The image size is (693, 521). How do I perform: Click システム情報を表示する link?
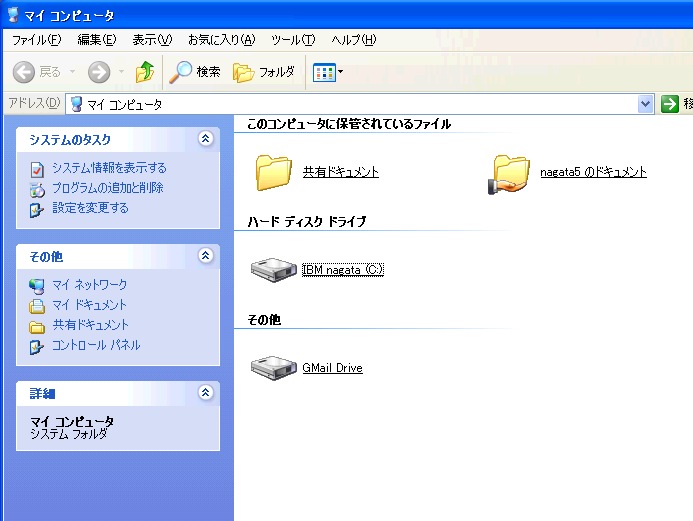coord(109,168)
